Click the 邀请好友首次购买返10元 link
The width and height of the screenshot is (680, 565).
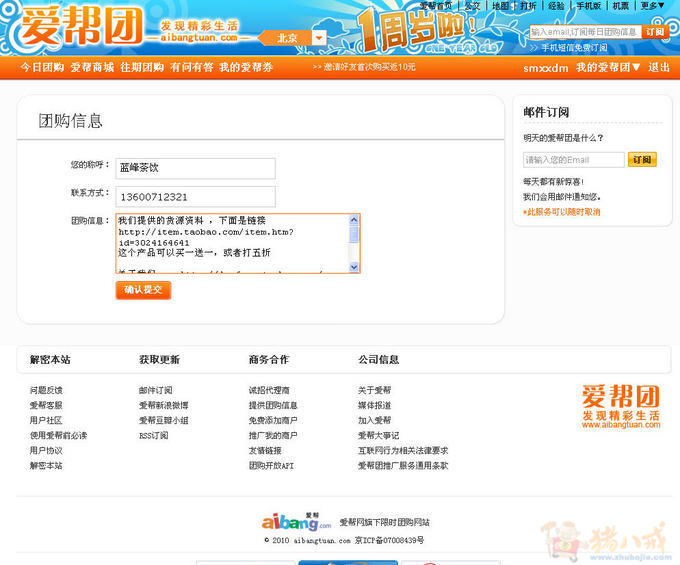point(364,67)
